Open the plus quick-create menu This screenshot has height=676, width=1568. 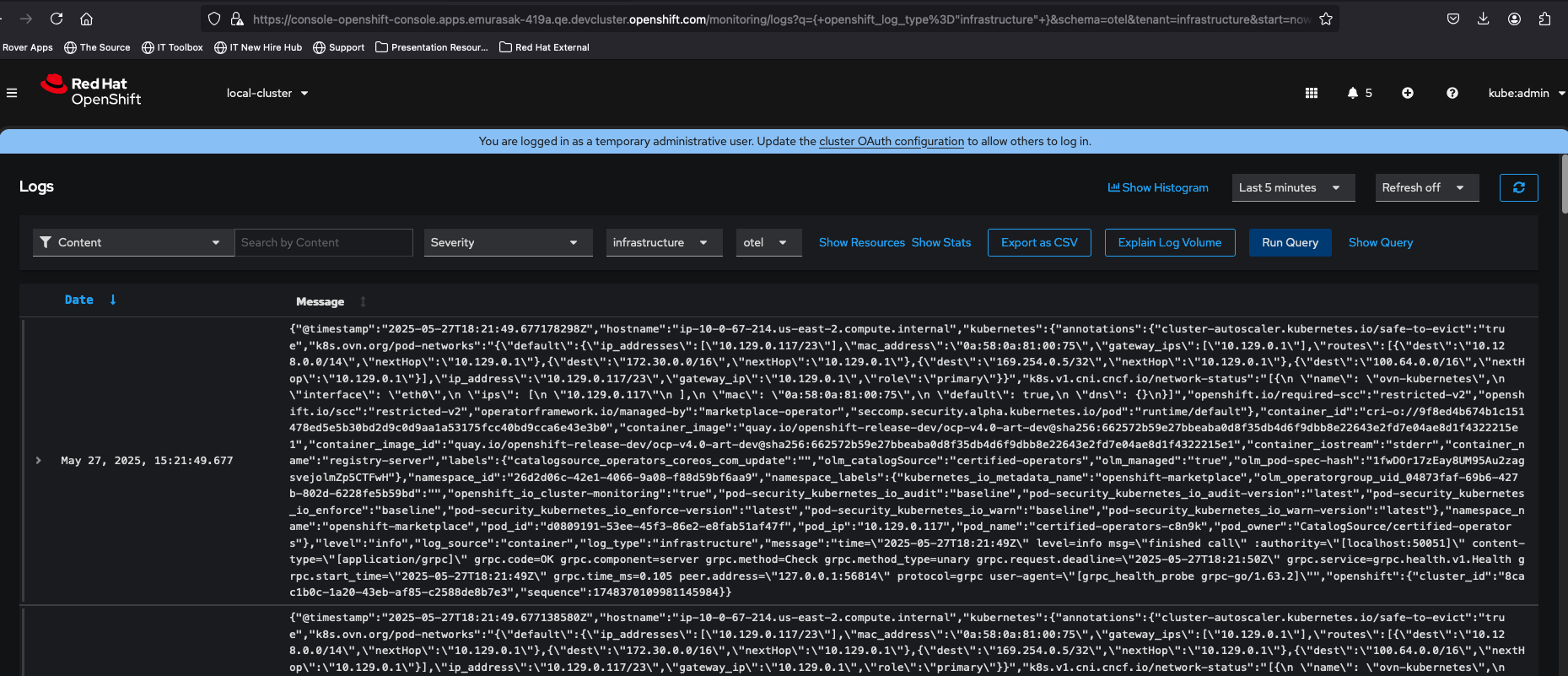coord(1408,93)
